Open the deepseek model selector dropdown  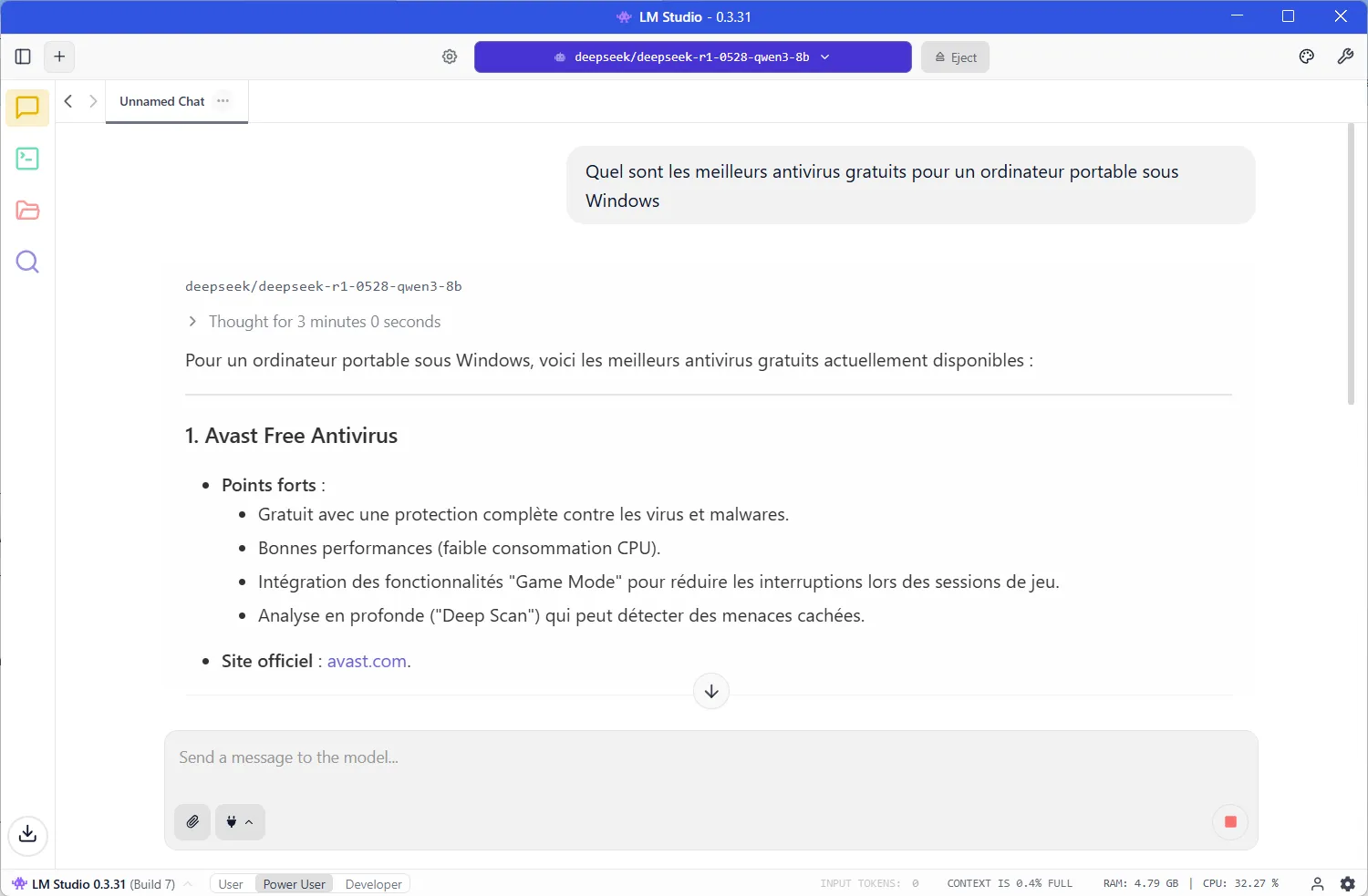pyautogui.click(x=692, y=57)
